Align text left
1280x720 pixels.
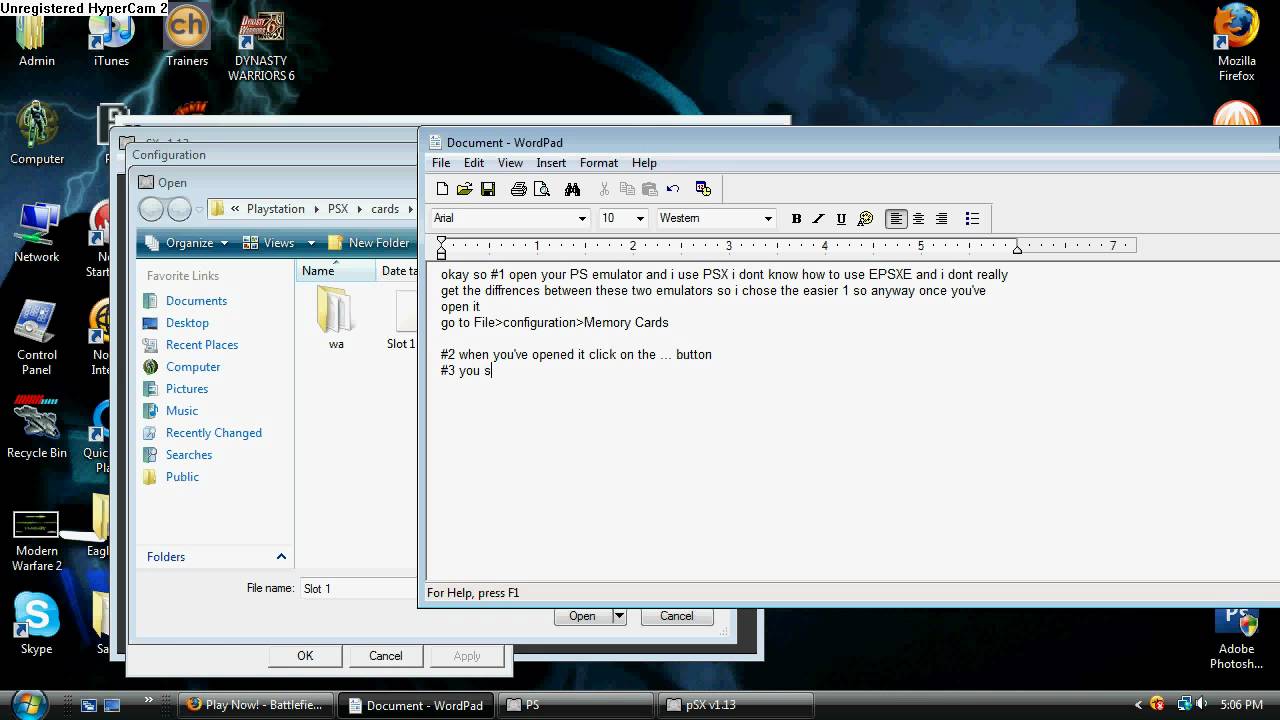point(897,219)
